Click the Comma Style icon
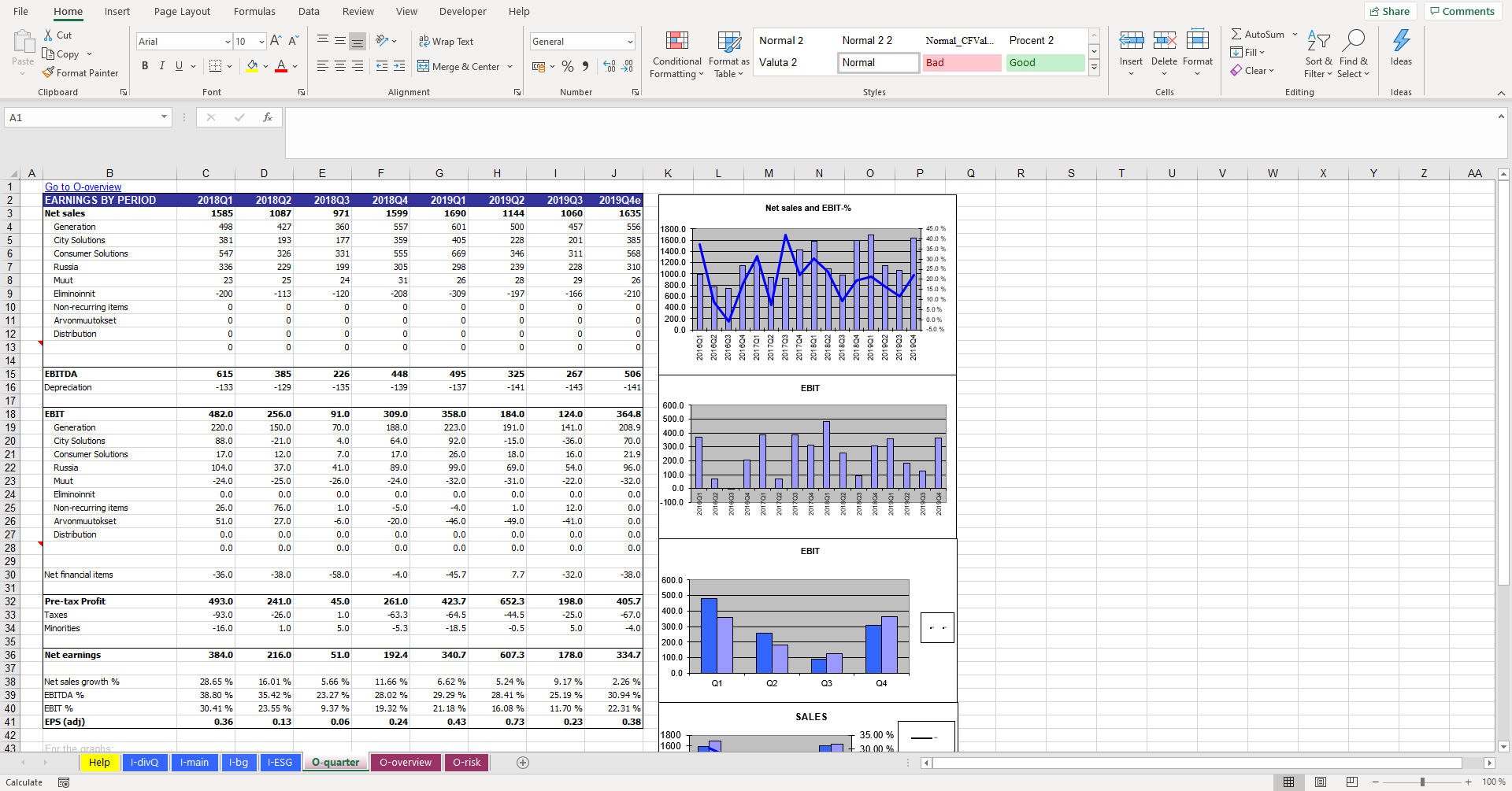 [585, 66]
